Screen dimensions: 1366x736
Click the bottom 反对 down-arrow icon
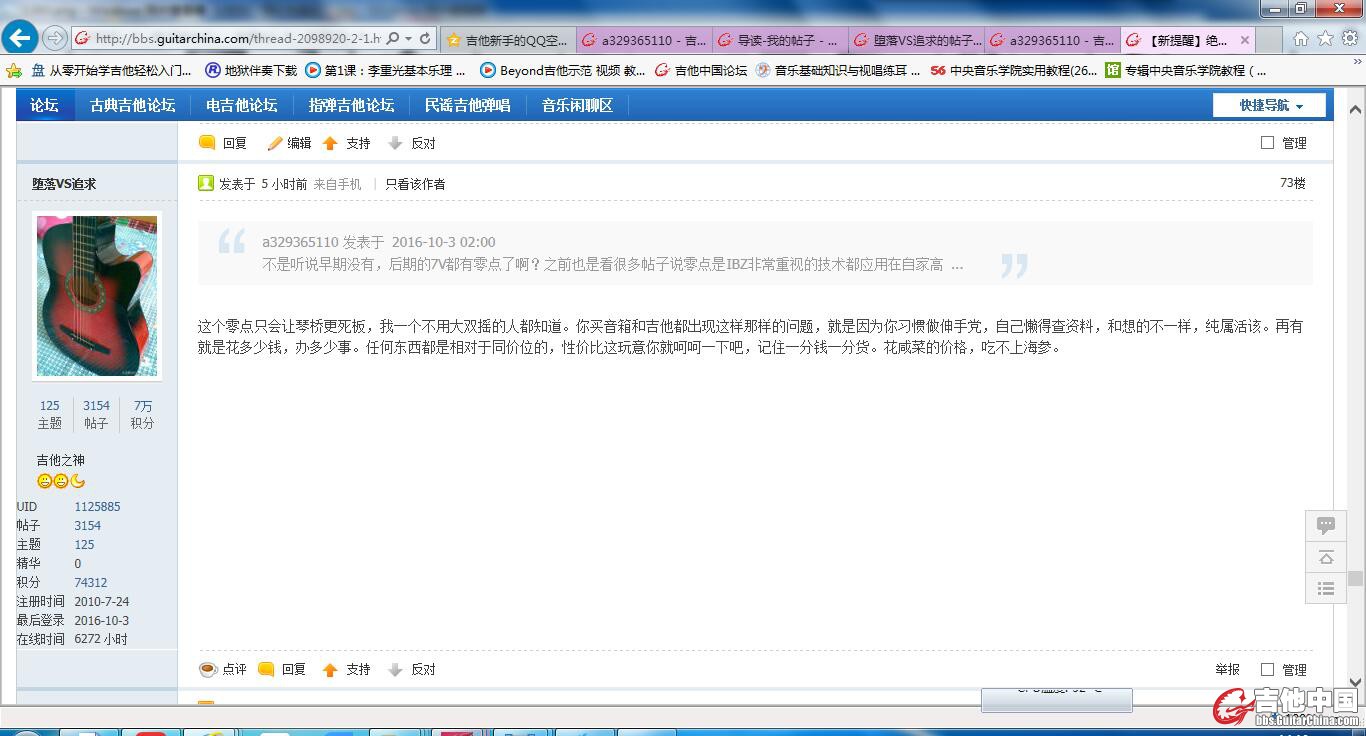click(x=395, y=670)
